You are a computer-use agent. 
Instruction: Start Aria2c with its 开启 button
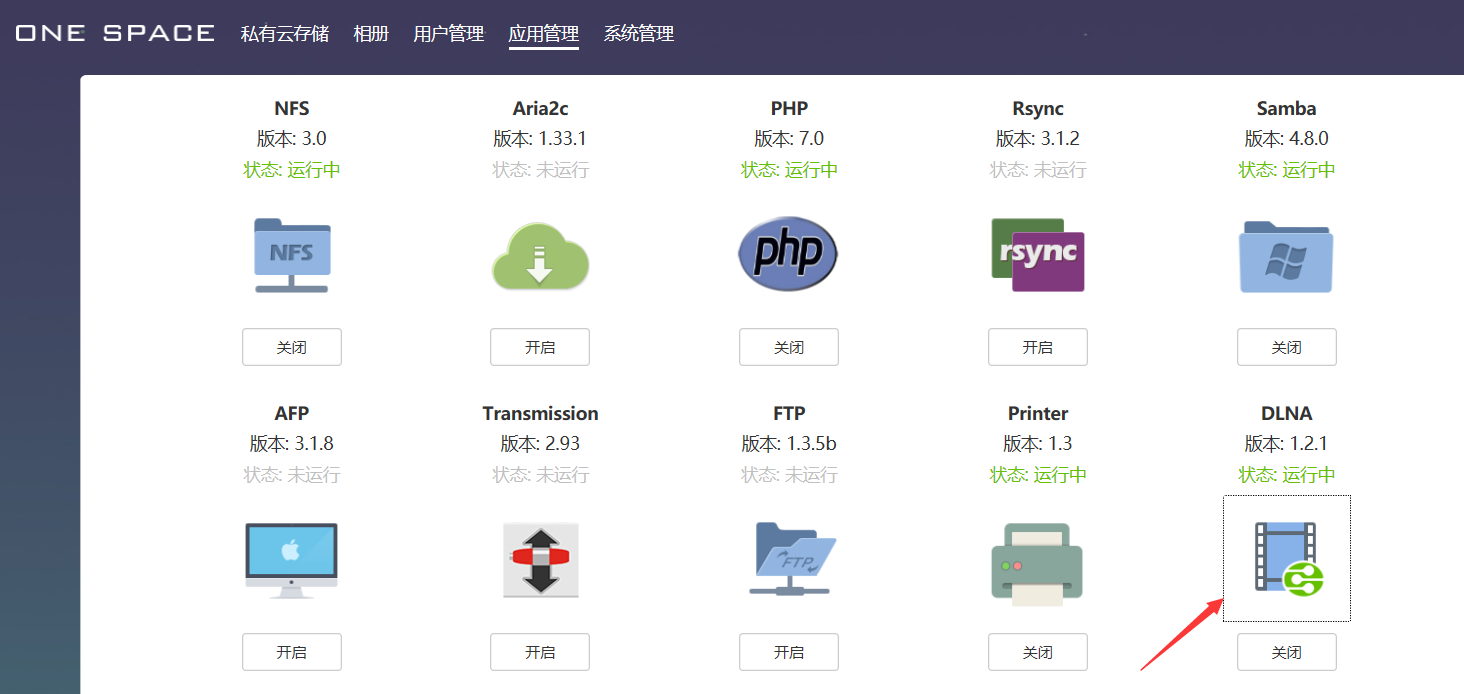540,347
